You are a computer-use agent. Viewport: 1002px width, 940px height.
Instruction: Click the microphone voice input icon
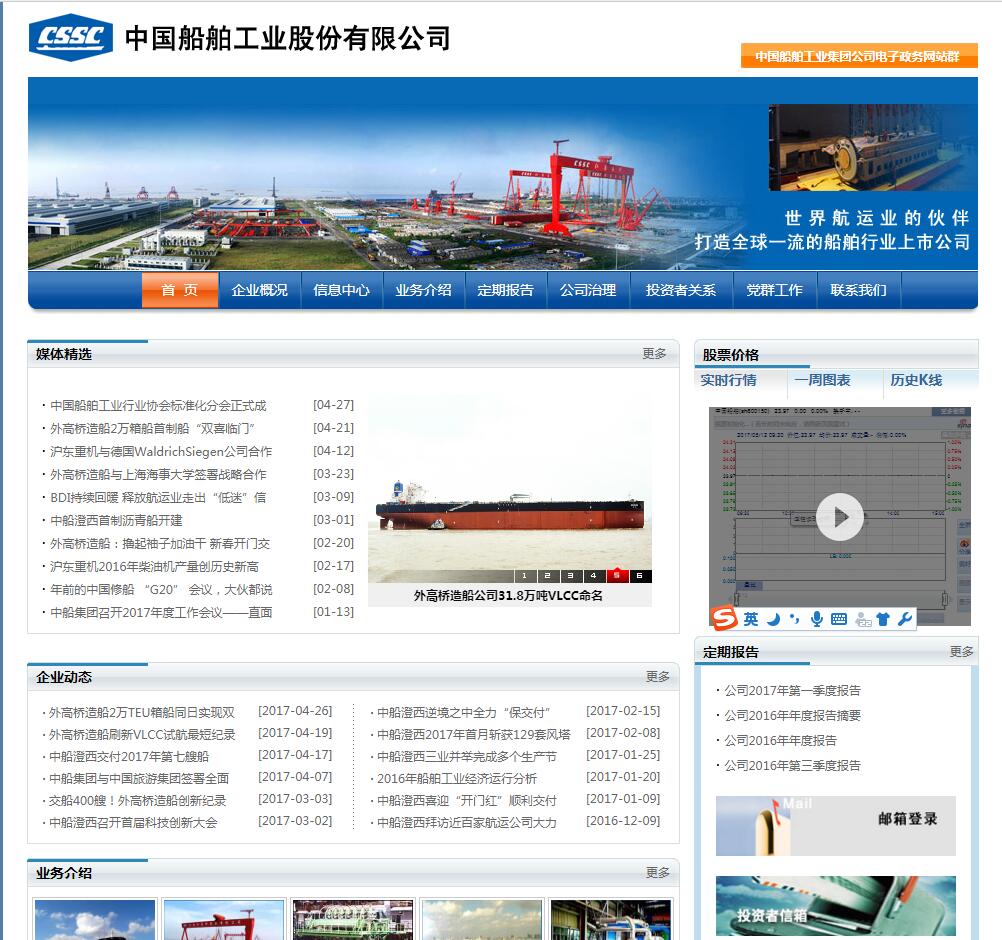(816, 619)
